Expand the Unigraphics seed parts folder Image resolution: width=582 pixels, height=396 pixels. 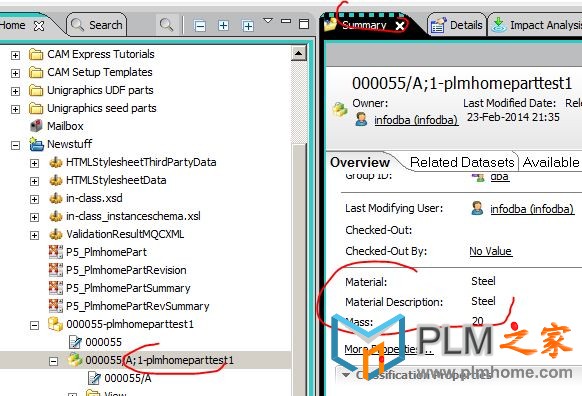click(x=15, y=109)
